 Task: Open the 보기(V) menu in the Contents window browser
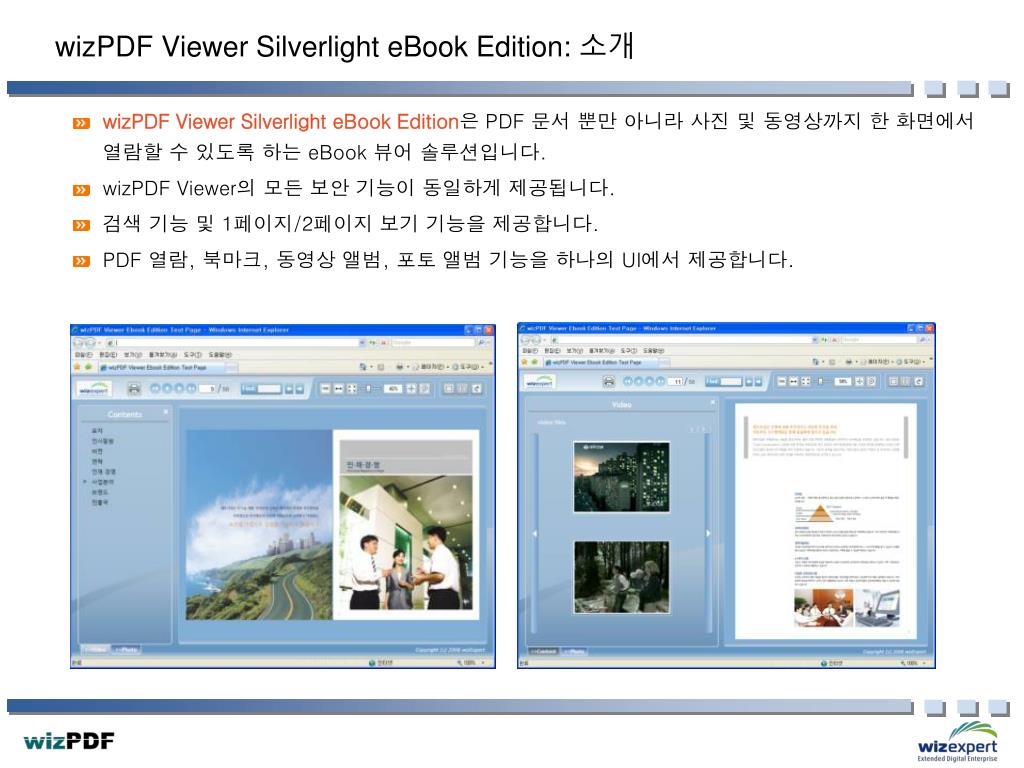pyautogui.click(x=133, y=355)
